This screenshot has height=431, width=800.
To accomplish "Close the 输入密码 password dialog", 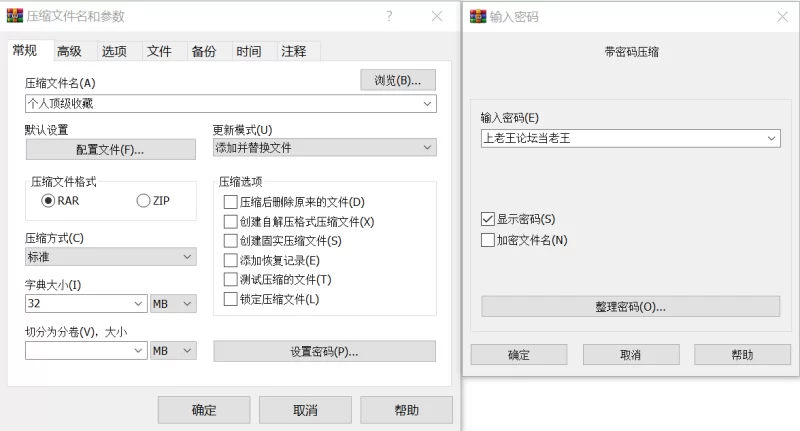I will point(781,16).
